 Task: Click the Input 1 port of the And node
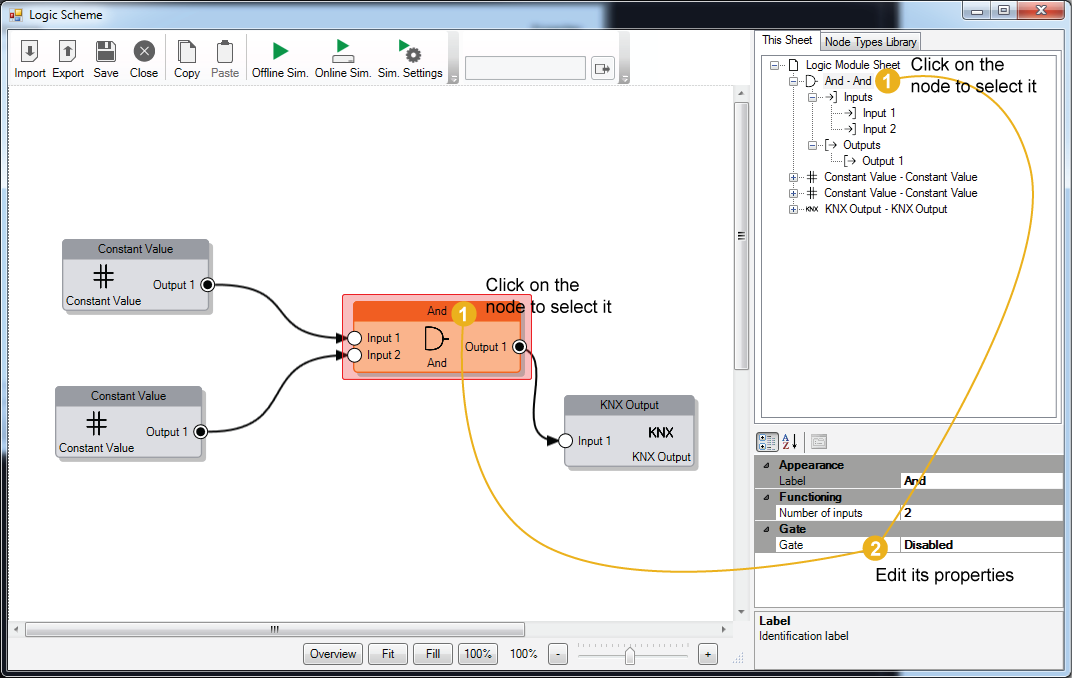click(x=354, y=338)
